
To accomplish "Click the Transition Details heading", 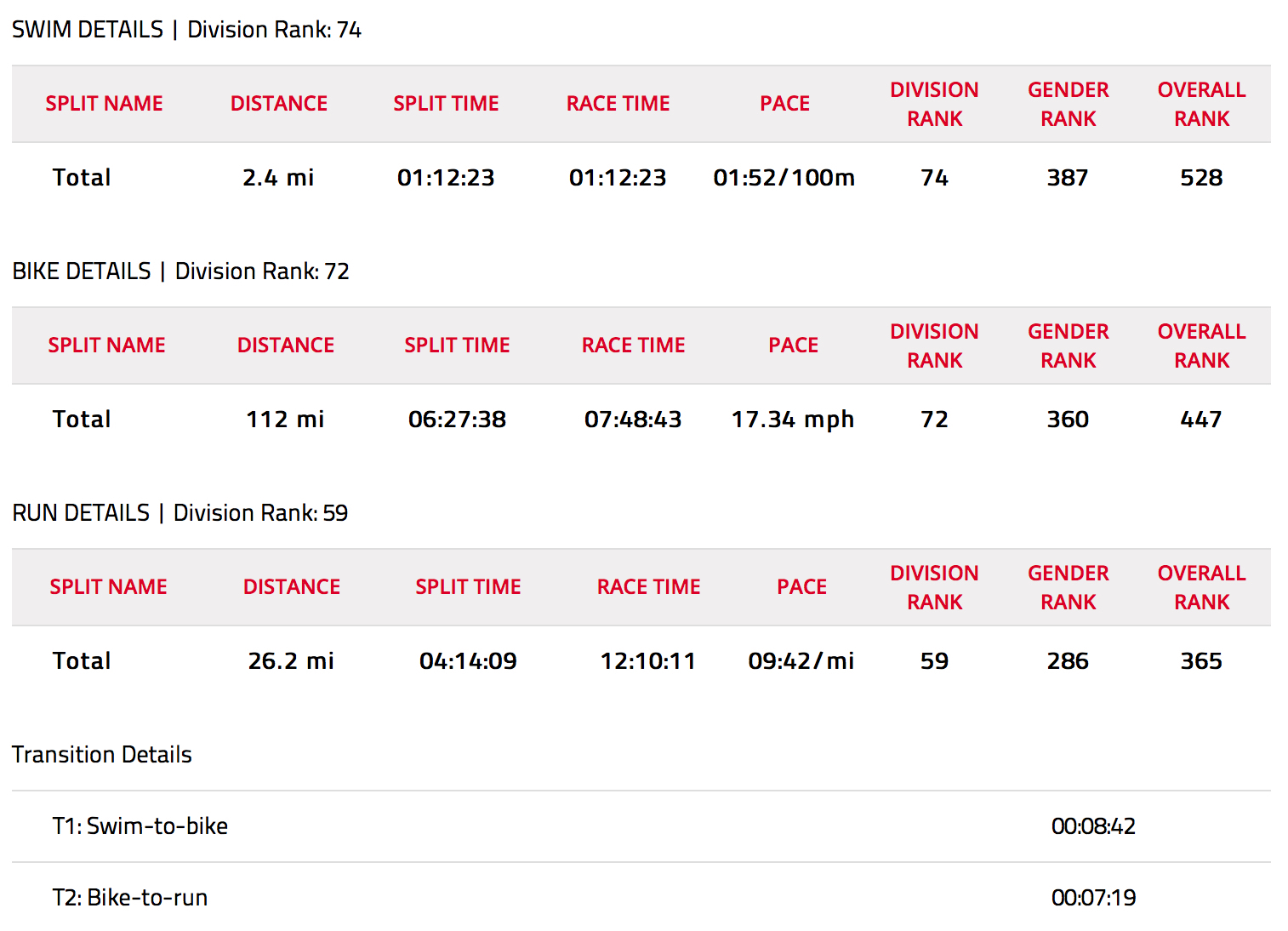I will coord(102,755).
